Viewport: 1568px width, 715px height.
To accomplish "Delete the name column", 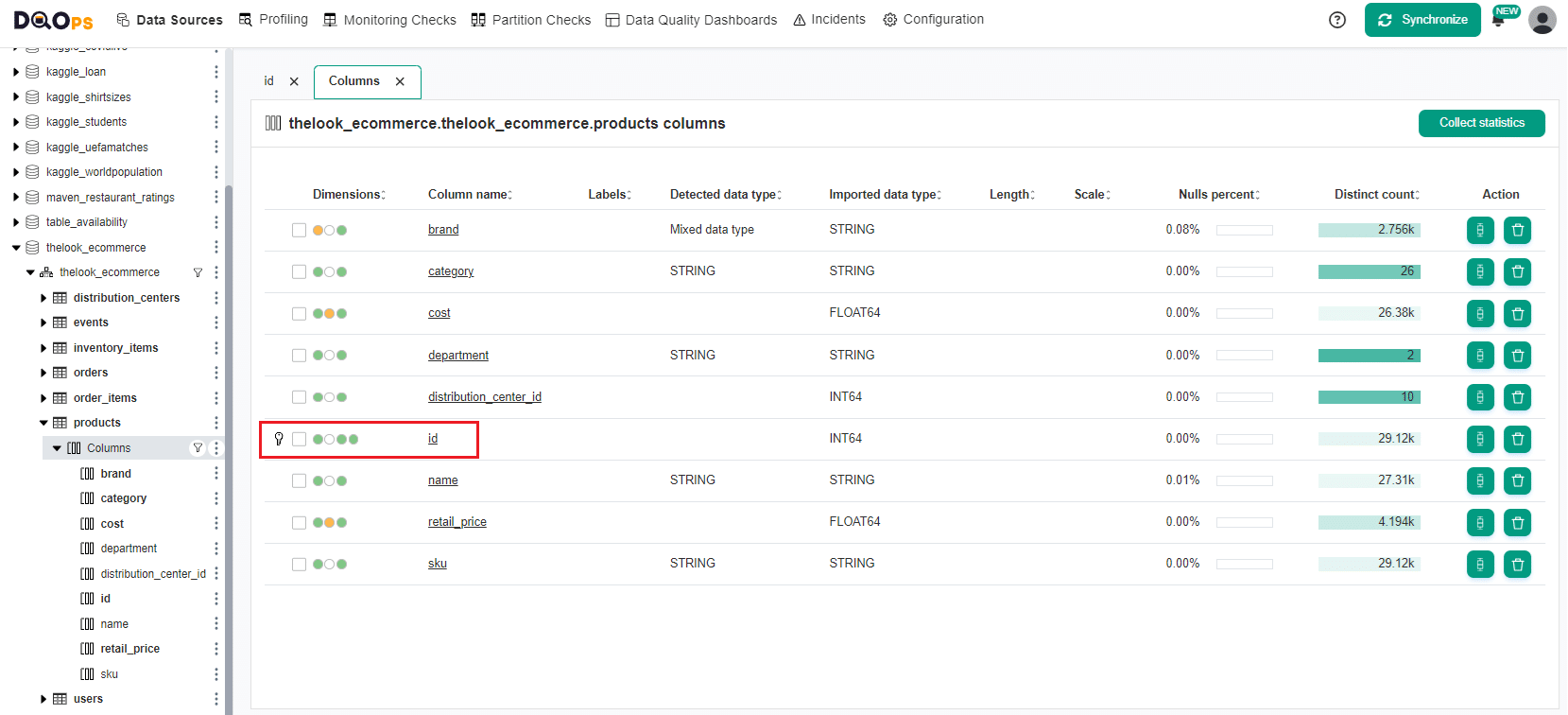I will (1517, 480).
